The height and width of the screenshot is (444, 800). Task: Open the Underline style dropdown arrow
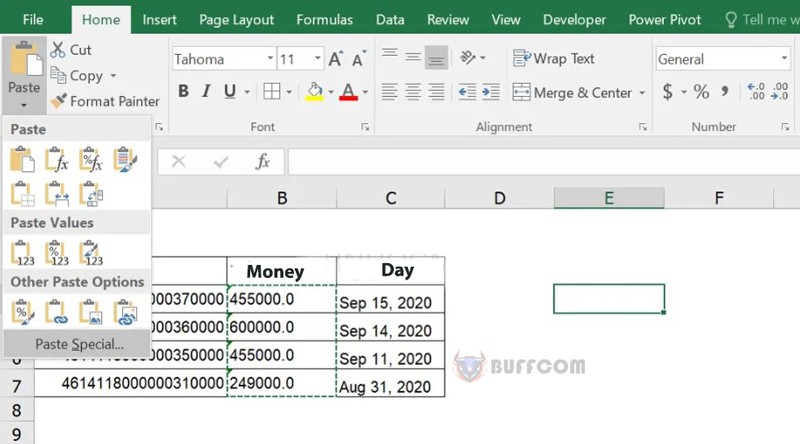point(247,92)
